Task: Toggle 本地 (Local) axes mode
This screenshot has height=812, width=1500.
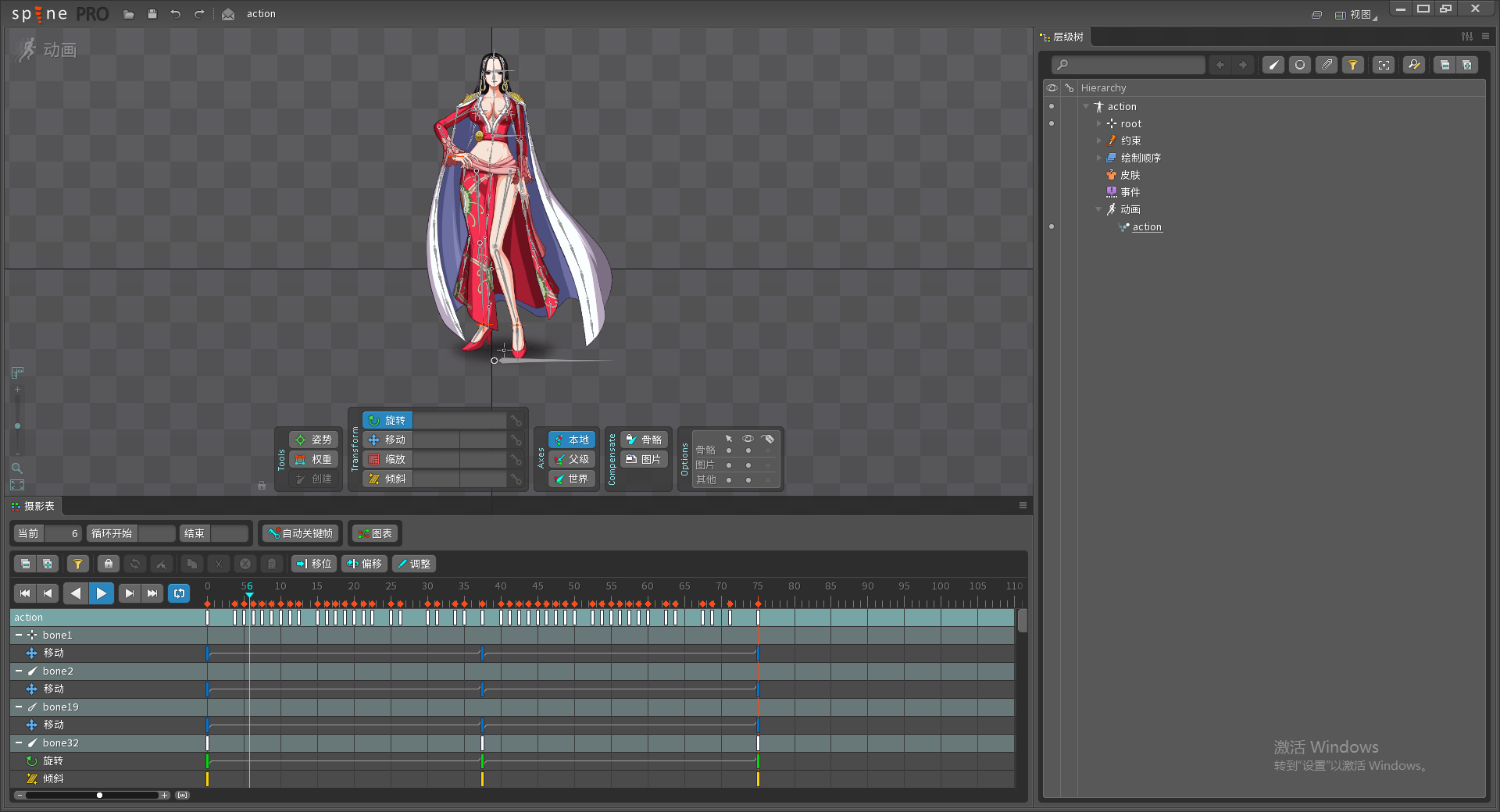Action: coord(572,440)
